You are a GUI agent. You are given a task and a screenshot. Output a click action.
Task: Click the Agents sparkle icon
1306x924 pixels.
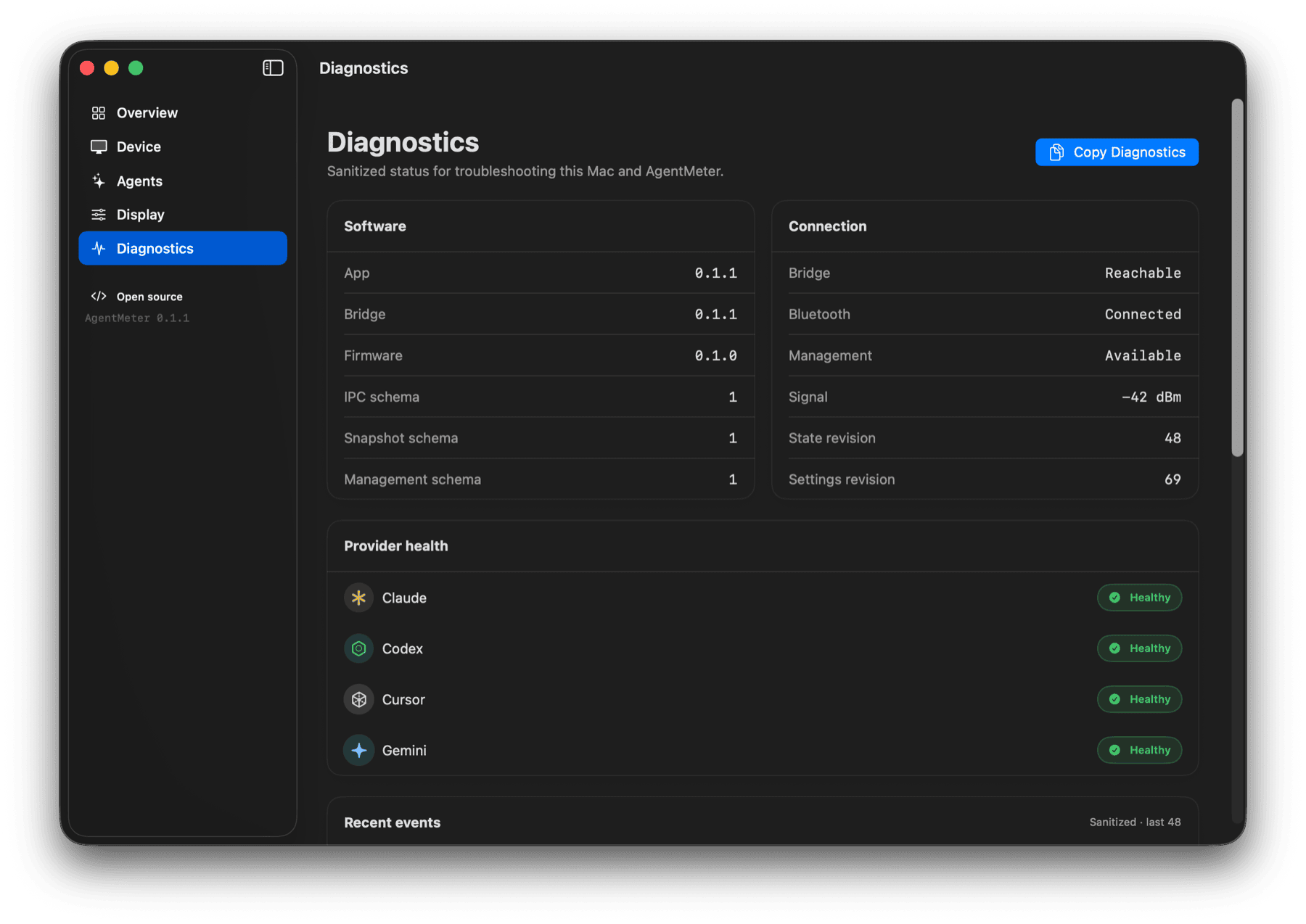99,181
